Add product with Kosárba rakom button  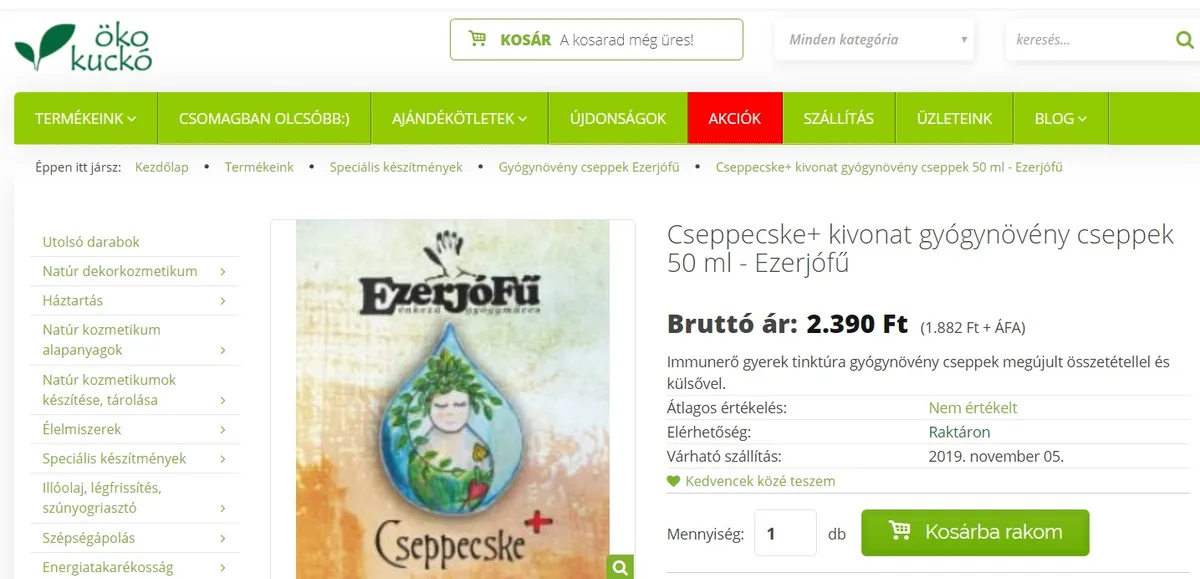(x=975, y=532)
